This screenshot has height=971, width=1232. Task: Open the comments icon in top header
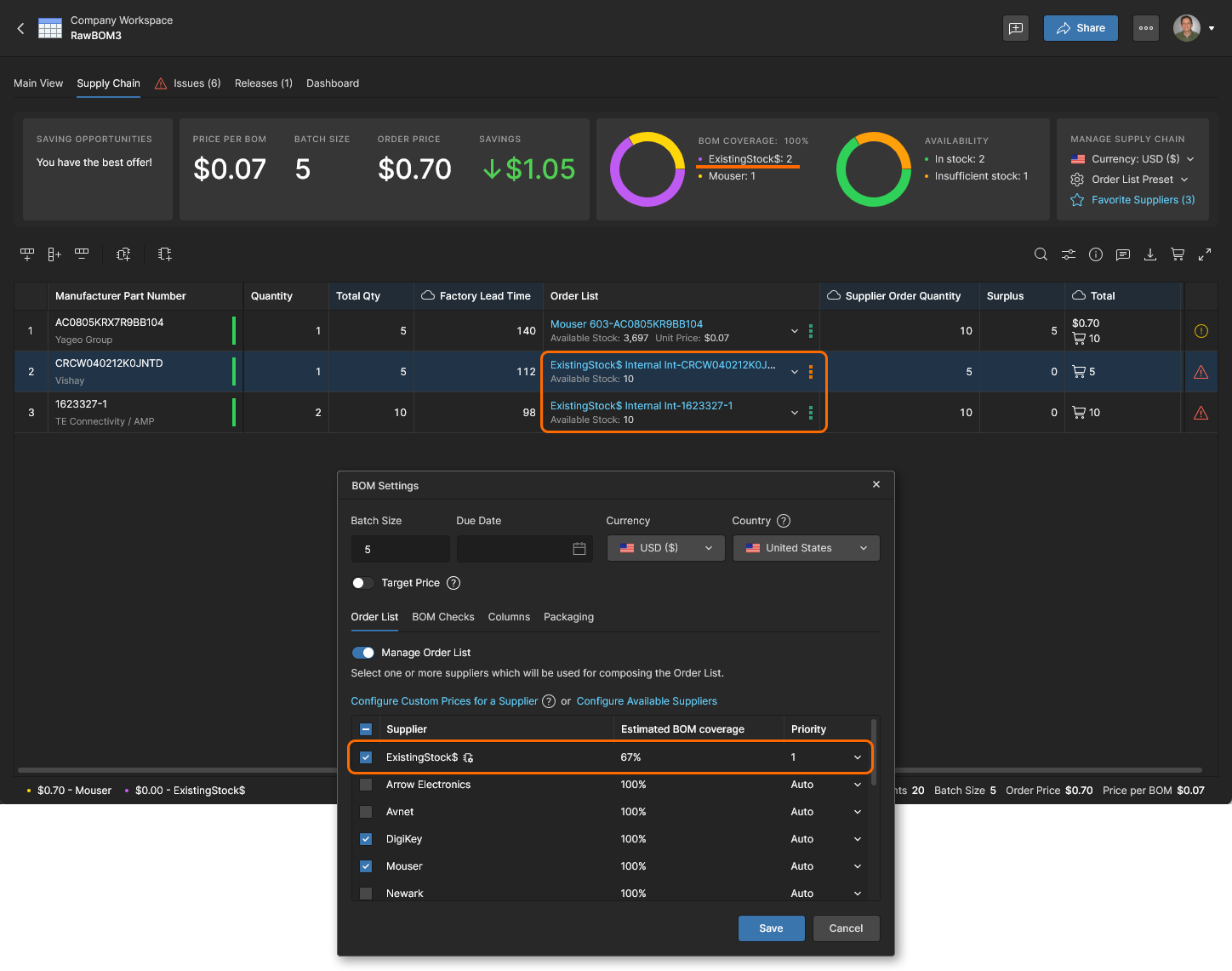[1016, 28]
